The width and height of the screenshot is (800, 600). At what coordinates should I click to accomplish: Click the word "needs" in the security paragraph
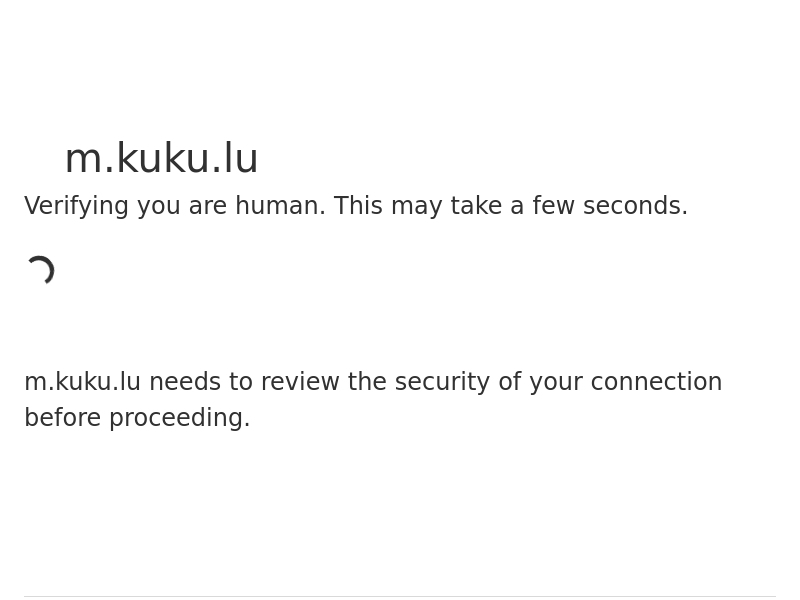coord(185,382)
